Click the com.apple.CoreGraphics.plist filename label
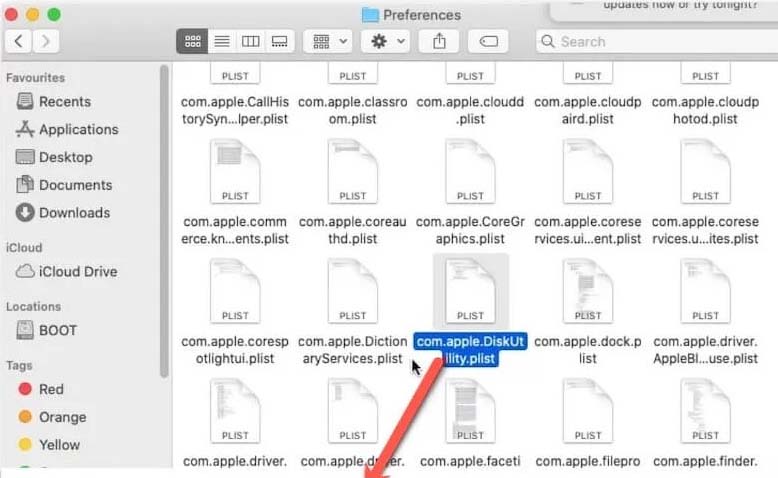This screenshot has width=778, height=478. click(x=470, y=230)
